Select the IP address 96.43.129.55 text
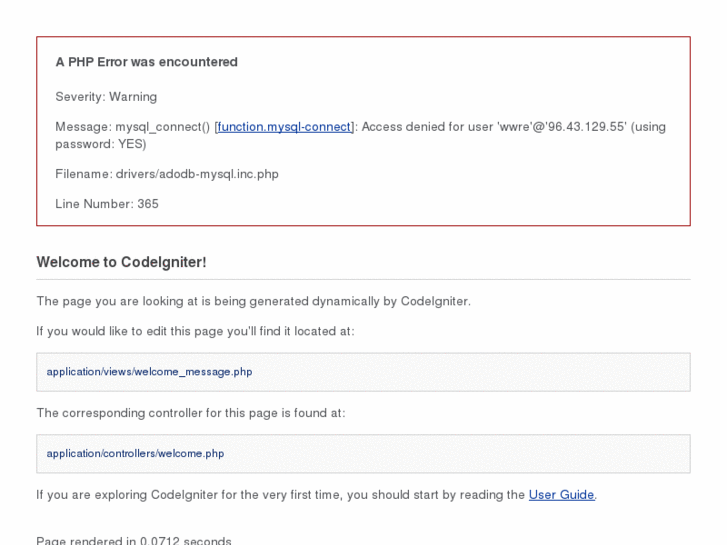This screenshot has width=727, height=545. (588, 127)
